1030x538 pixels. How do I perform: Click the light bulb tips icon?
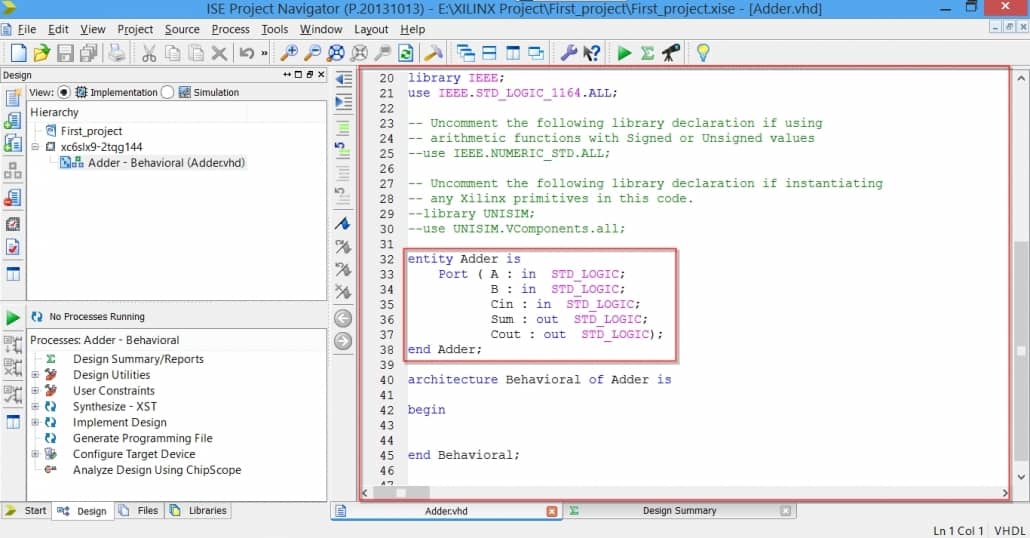703,53
